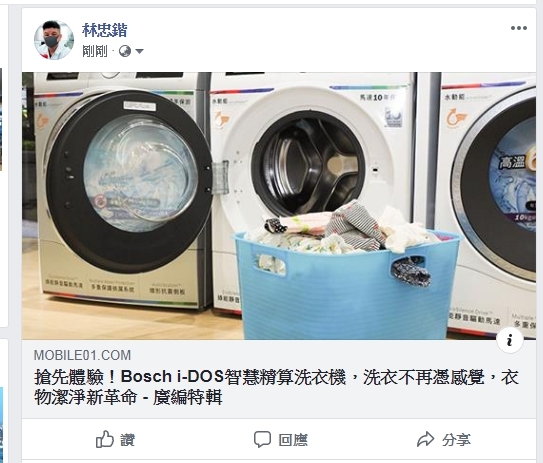Viewport: 543px width, 463px height.
Task: Click the 分享 share button label
Action: pos(456,440)
